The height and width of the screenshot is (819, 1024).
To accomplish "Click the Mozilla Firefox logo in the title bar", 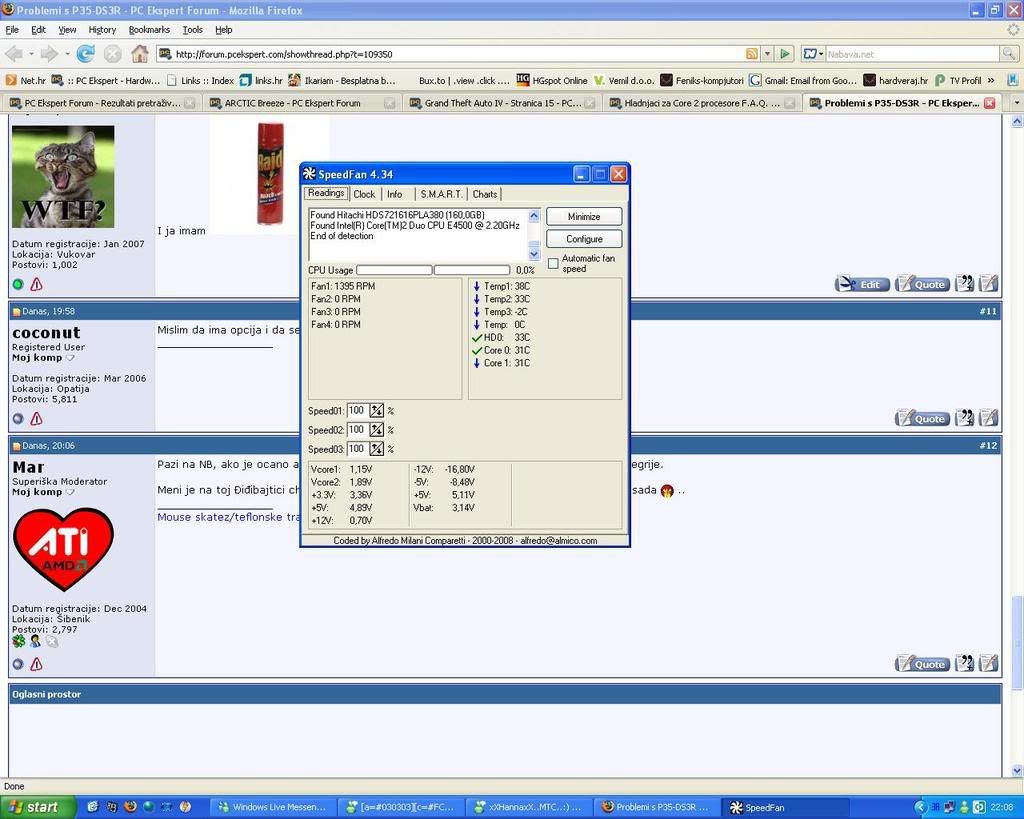I will 8,10.
